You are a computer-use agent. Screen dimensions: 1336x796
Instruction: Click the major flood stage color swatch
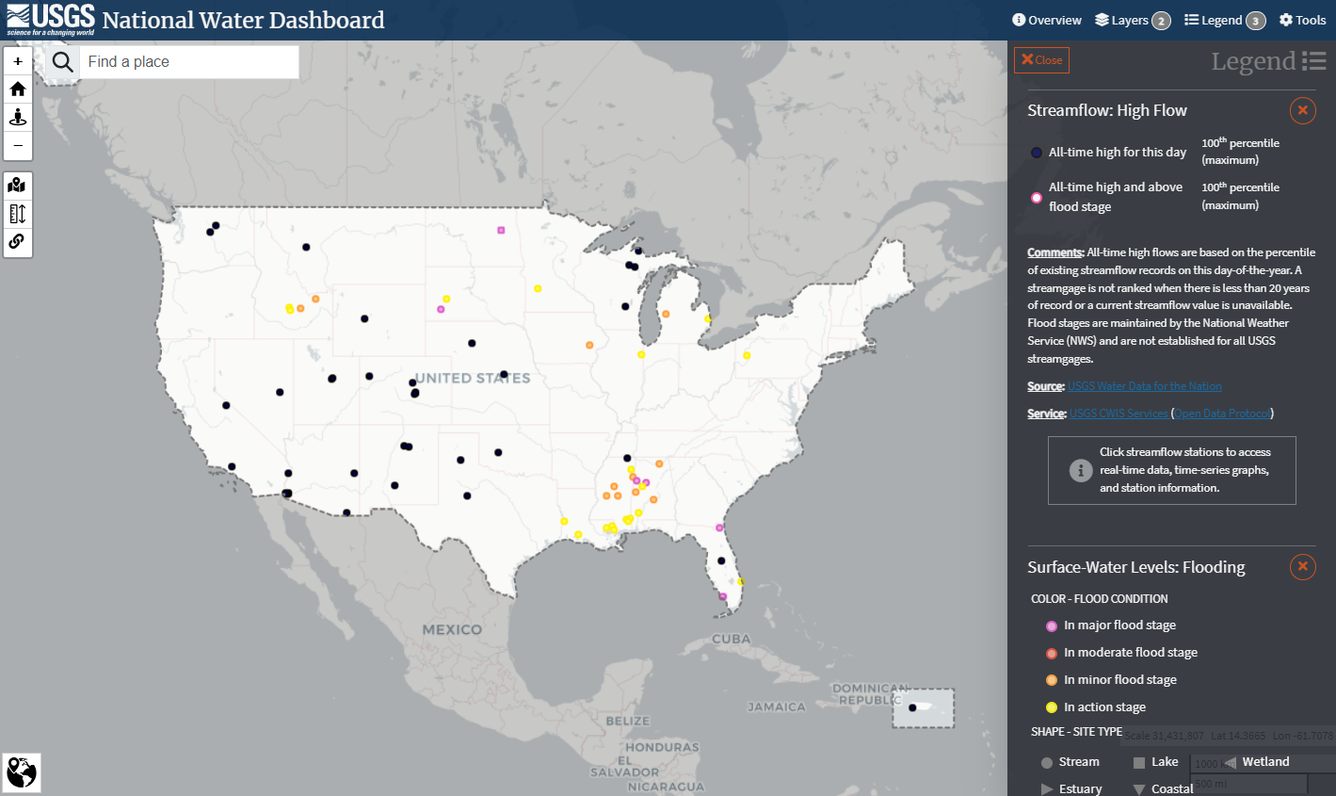1051,625
